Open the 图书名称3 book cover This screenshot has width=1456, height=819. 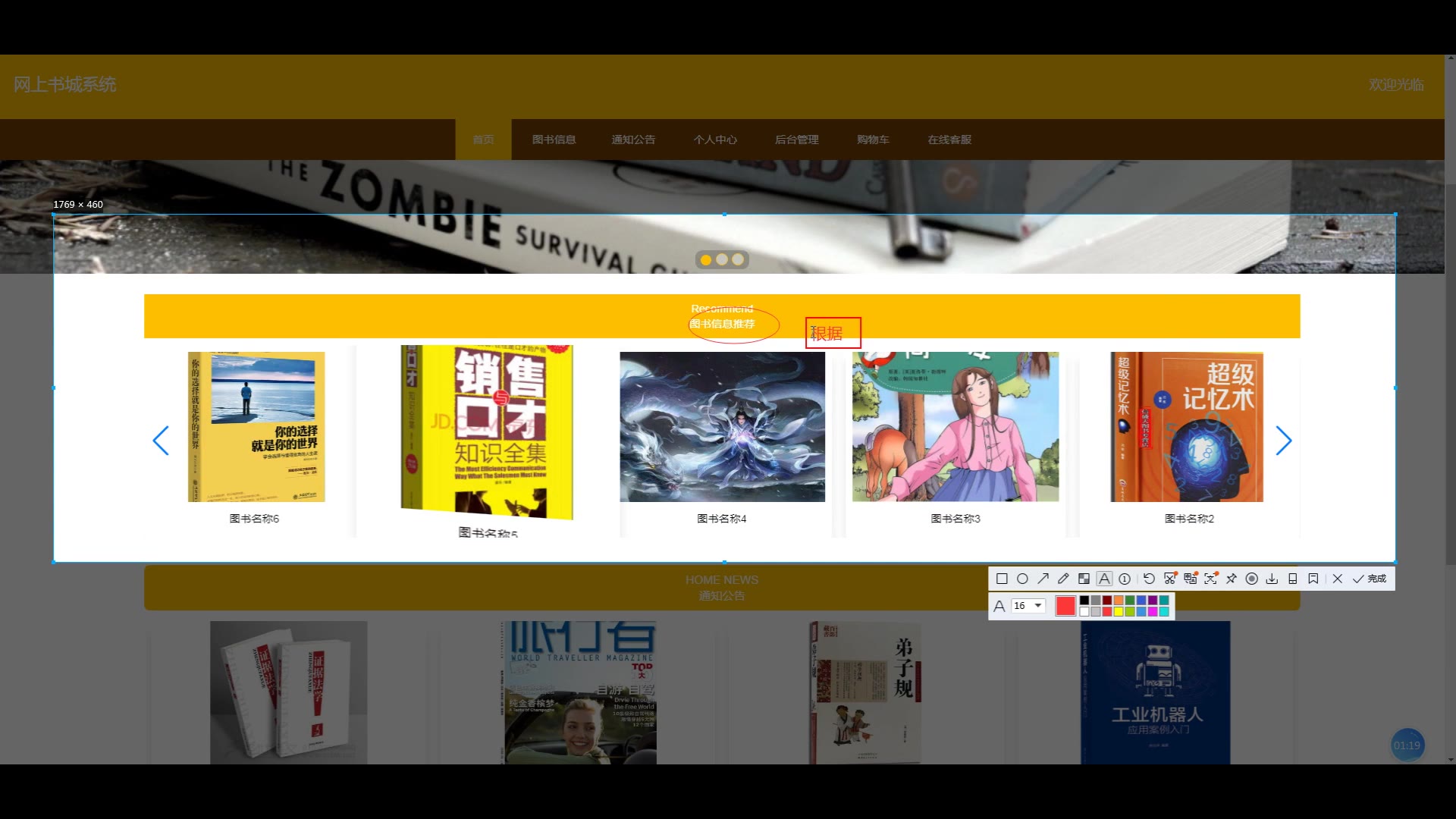pyautogui.click(x=955, y=426)
